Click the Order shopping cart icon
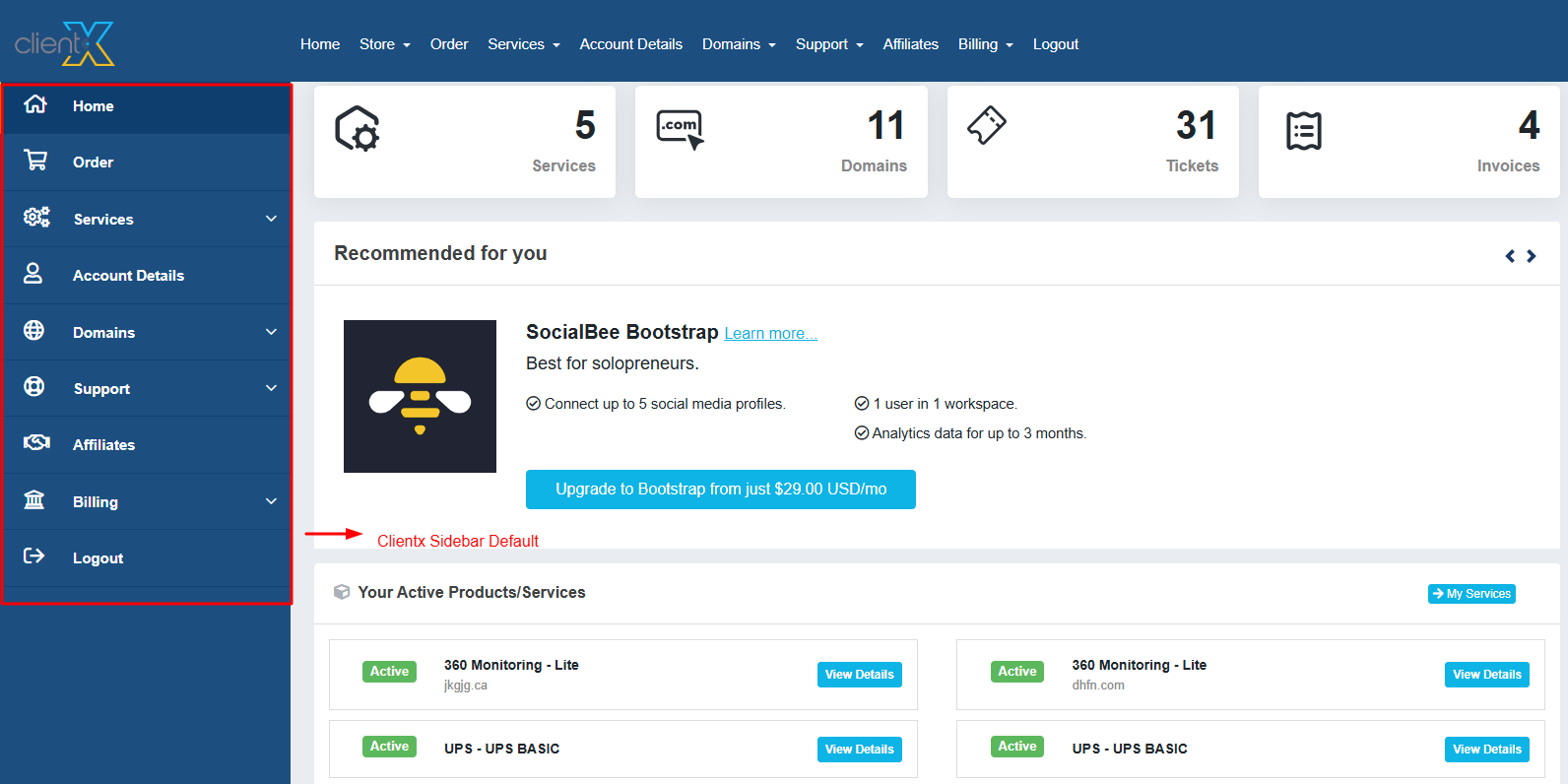The height and width of the screenshot is (784, 1568). pyautogui.click(x=35, y=161)
